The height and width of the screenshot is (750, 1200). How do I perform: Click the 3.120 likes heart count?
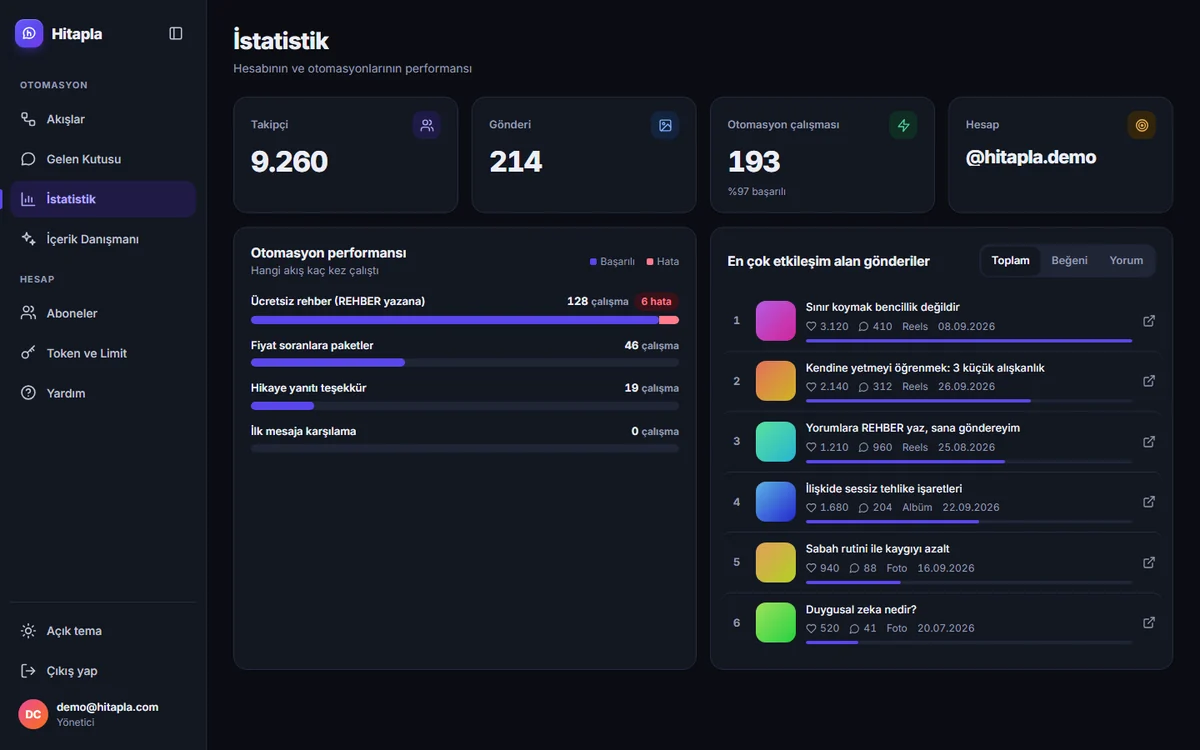(x=827, y=326)
